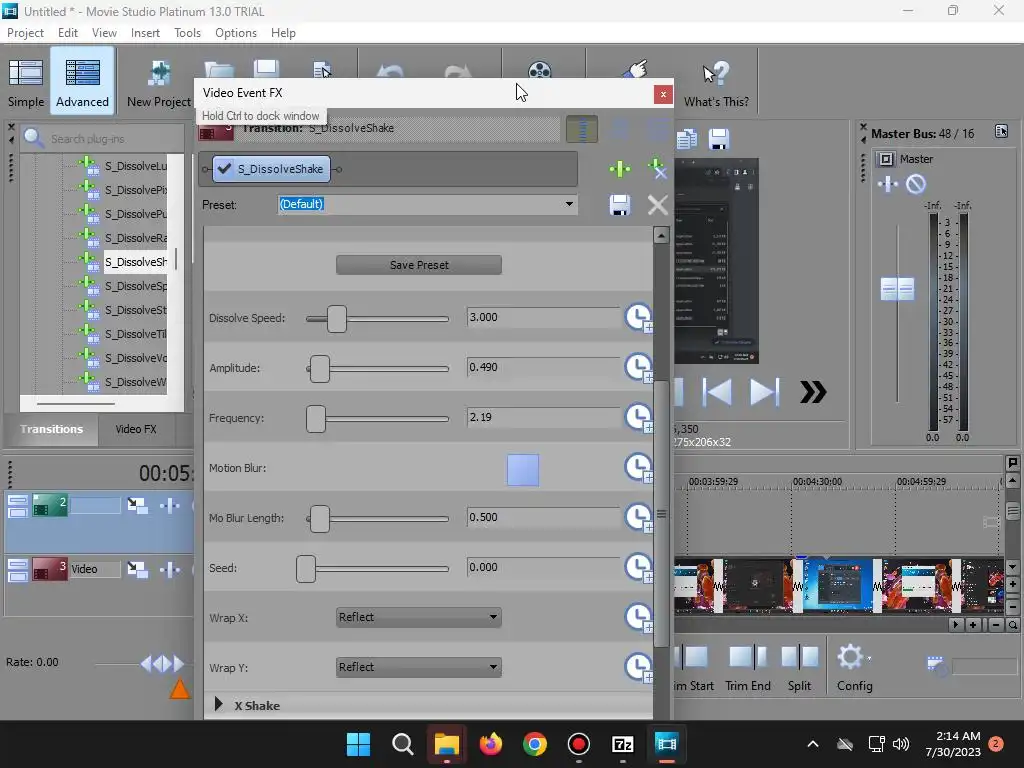Save the preset using the floppy disk icon
The image size is (1024, 768).
click(620, 205)
